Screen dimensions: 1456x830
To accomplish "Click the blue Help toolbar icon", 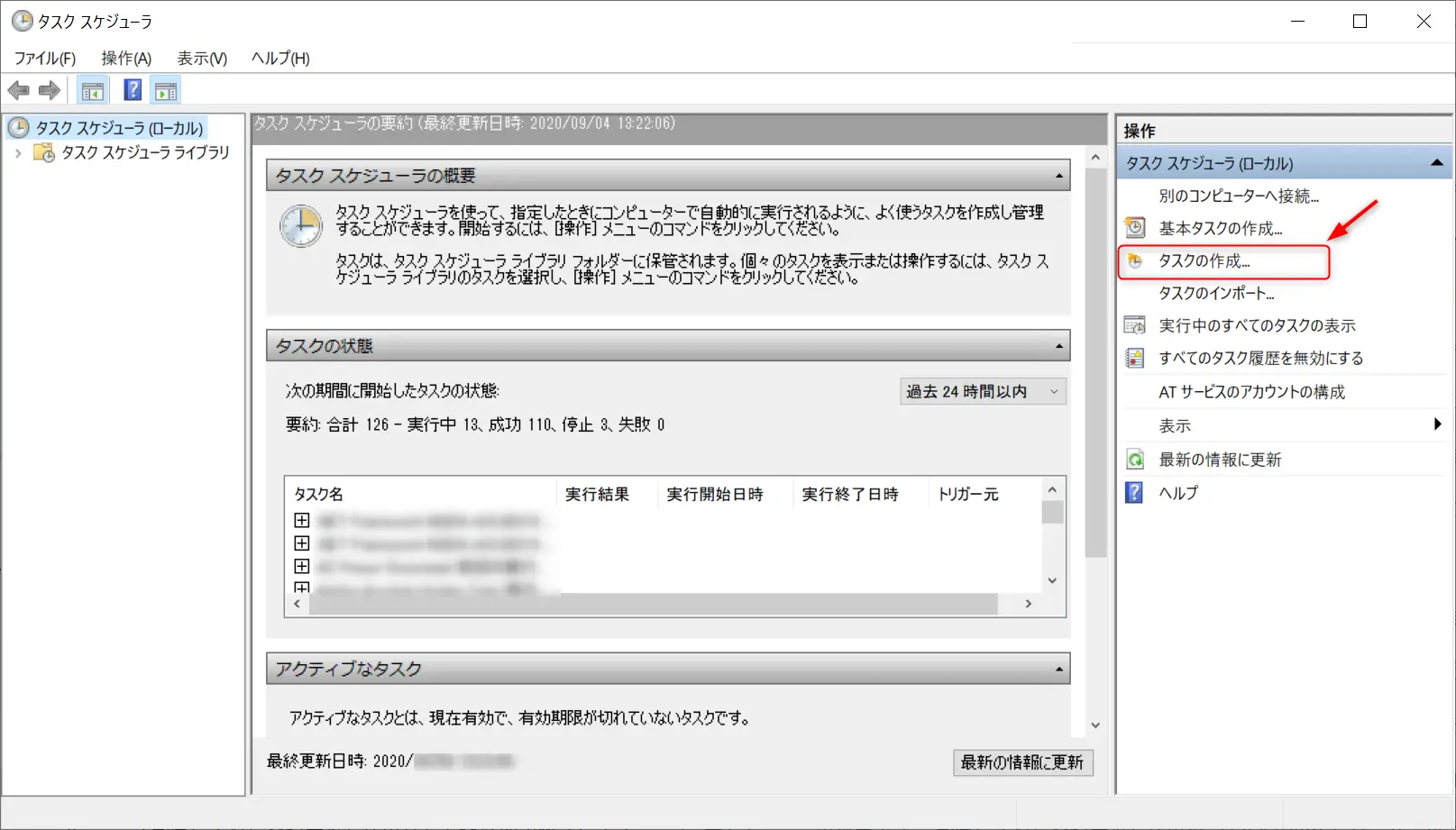I will (133, 90).
